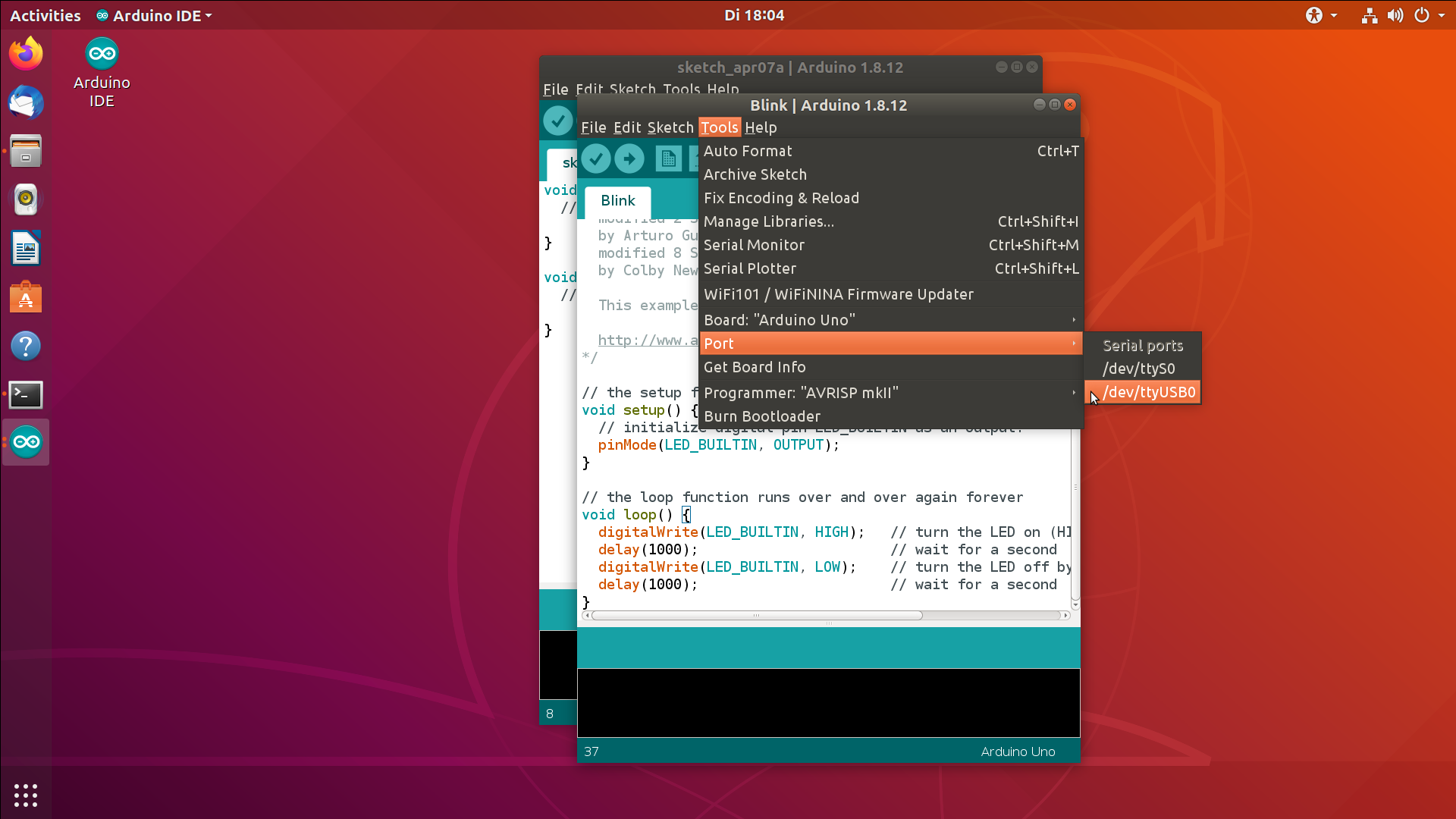Open Serial Plotter from Tools menu
Viewport: 1456px width, 819px height.
click(890, 268)
